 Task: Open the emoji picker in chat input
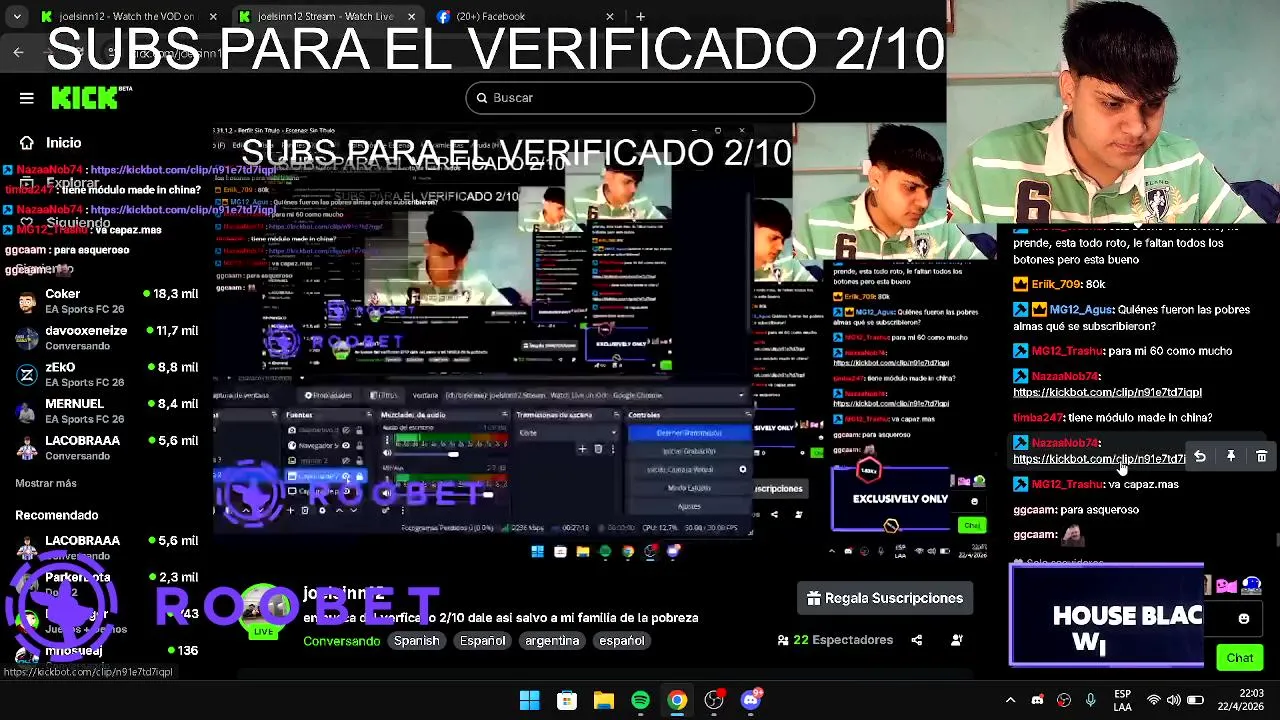click(x=1244, y=619)
